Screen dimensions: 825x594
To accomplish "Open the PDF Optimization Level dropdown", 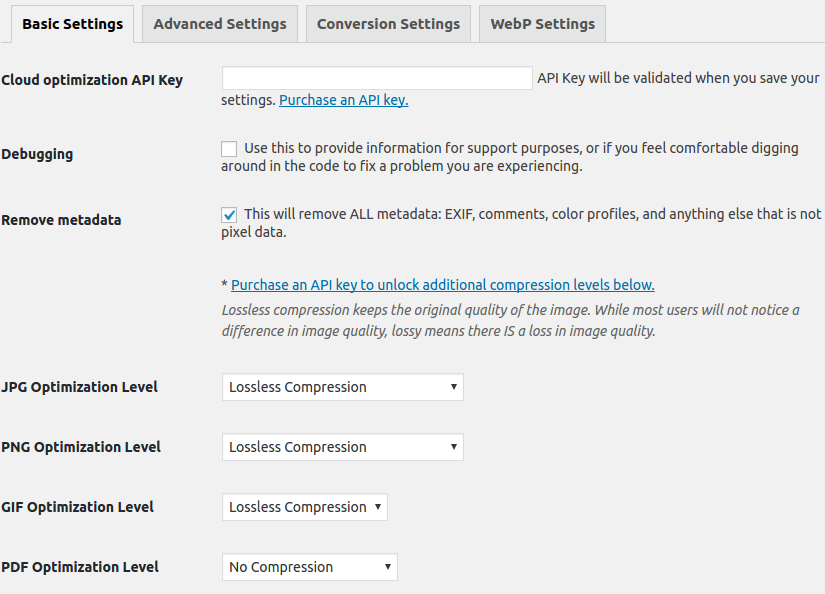I will click(x=309, y=567).
